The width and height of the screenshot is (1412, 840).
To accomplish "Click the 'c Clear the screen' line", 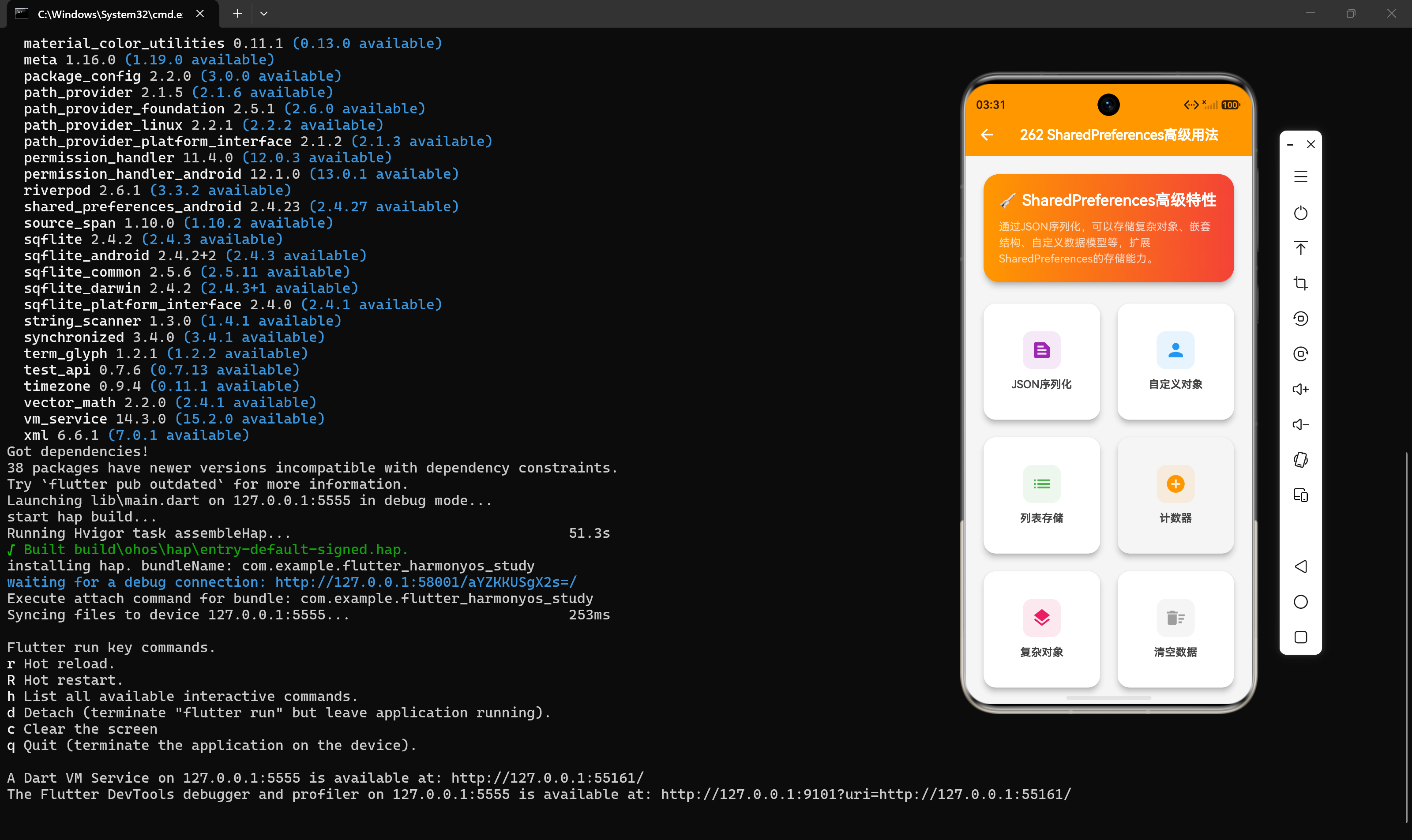I will (x=82, y=729).
